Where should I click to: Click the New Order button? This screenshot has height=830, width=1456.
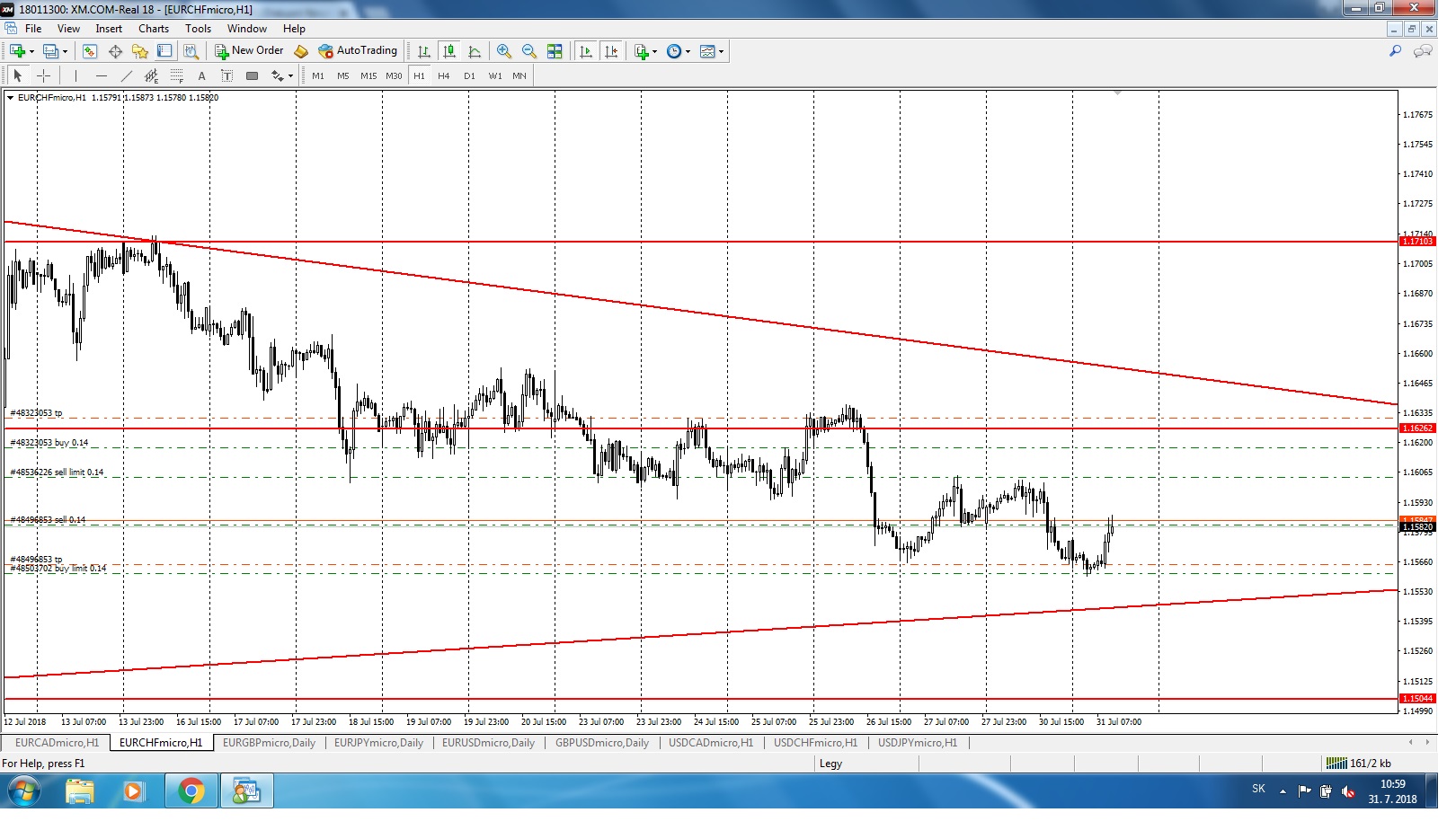click(x=252, y=52)
